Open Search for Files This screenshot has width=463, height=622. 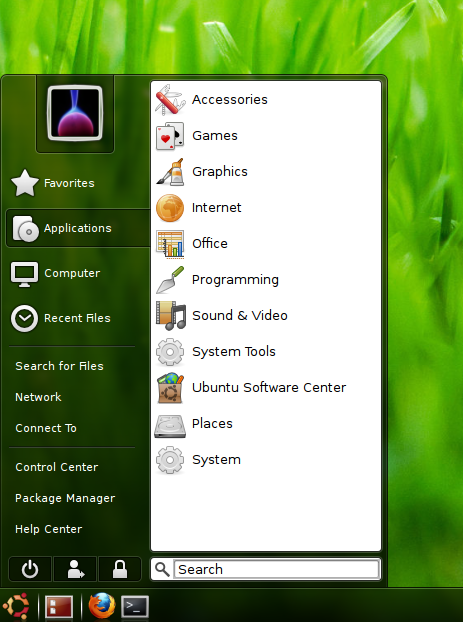pos(60,366)
